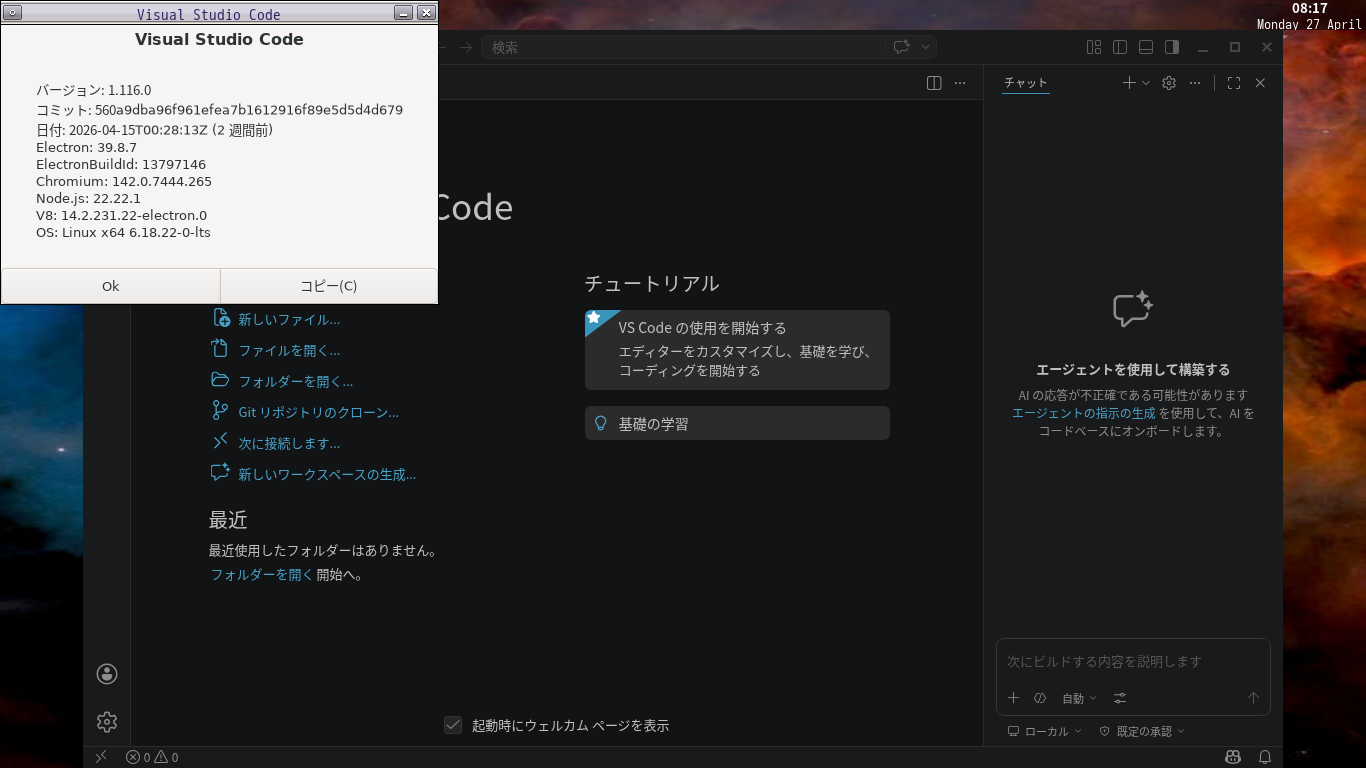Image resolution: width=1366 pixels, height=768 pixels.
Task: Expand the 既定の承認 approval dropdown
Action: pos(1142,731)
